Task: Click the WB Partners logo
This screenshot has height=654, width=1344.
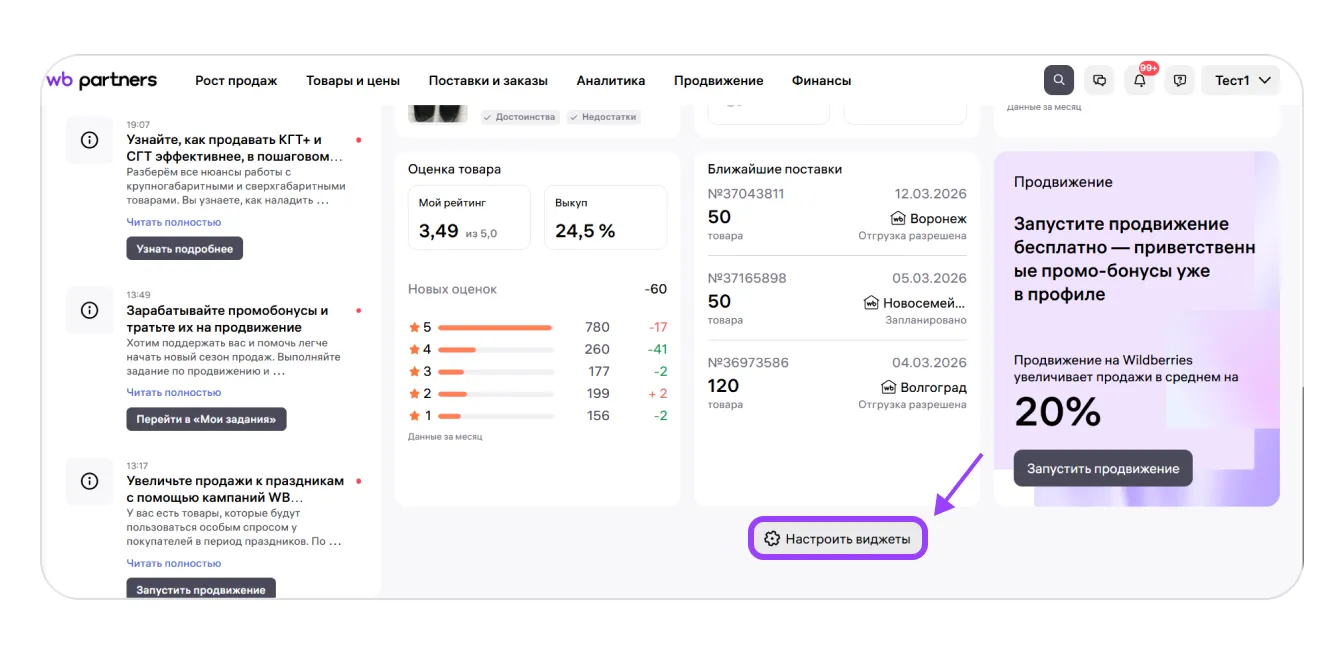Action: pos(101,80)
